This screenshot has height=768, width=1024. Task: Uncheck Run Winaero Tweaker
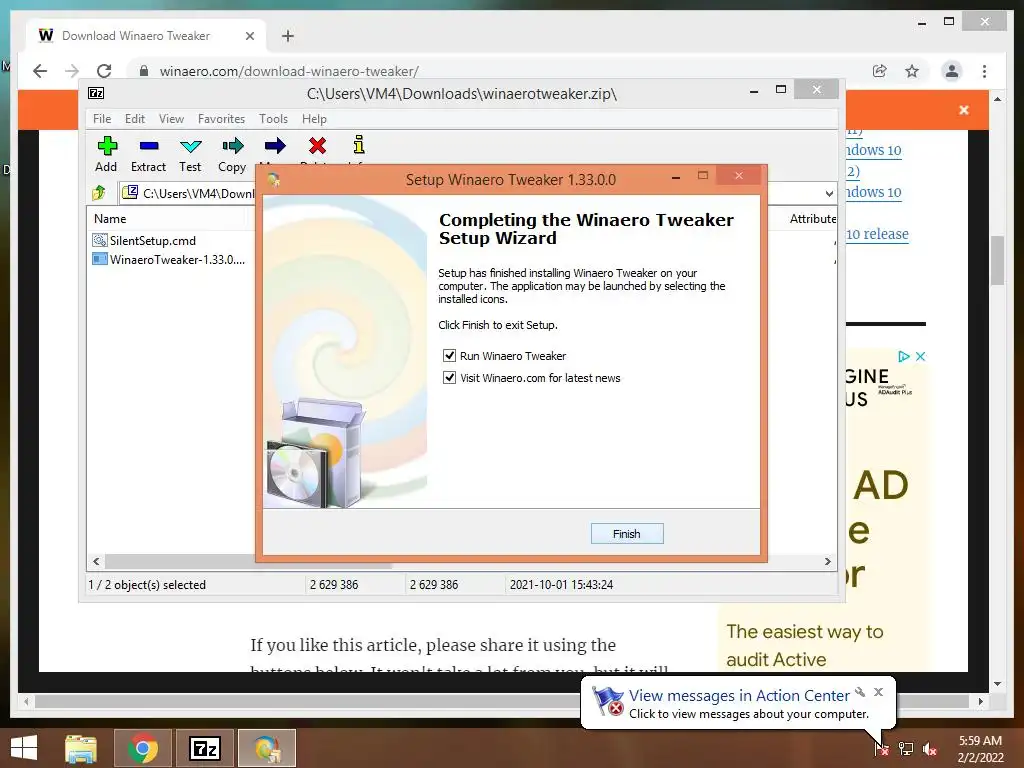click(449, 356)
